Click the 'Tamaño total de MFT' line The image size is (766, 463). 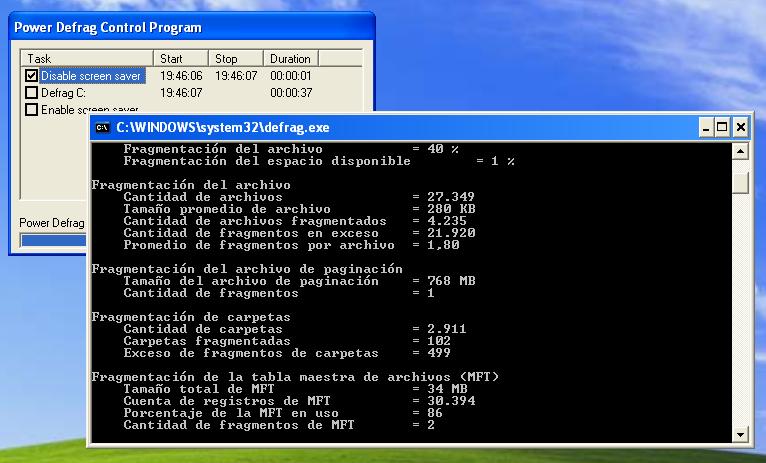(x=295, y=389)
